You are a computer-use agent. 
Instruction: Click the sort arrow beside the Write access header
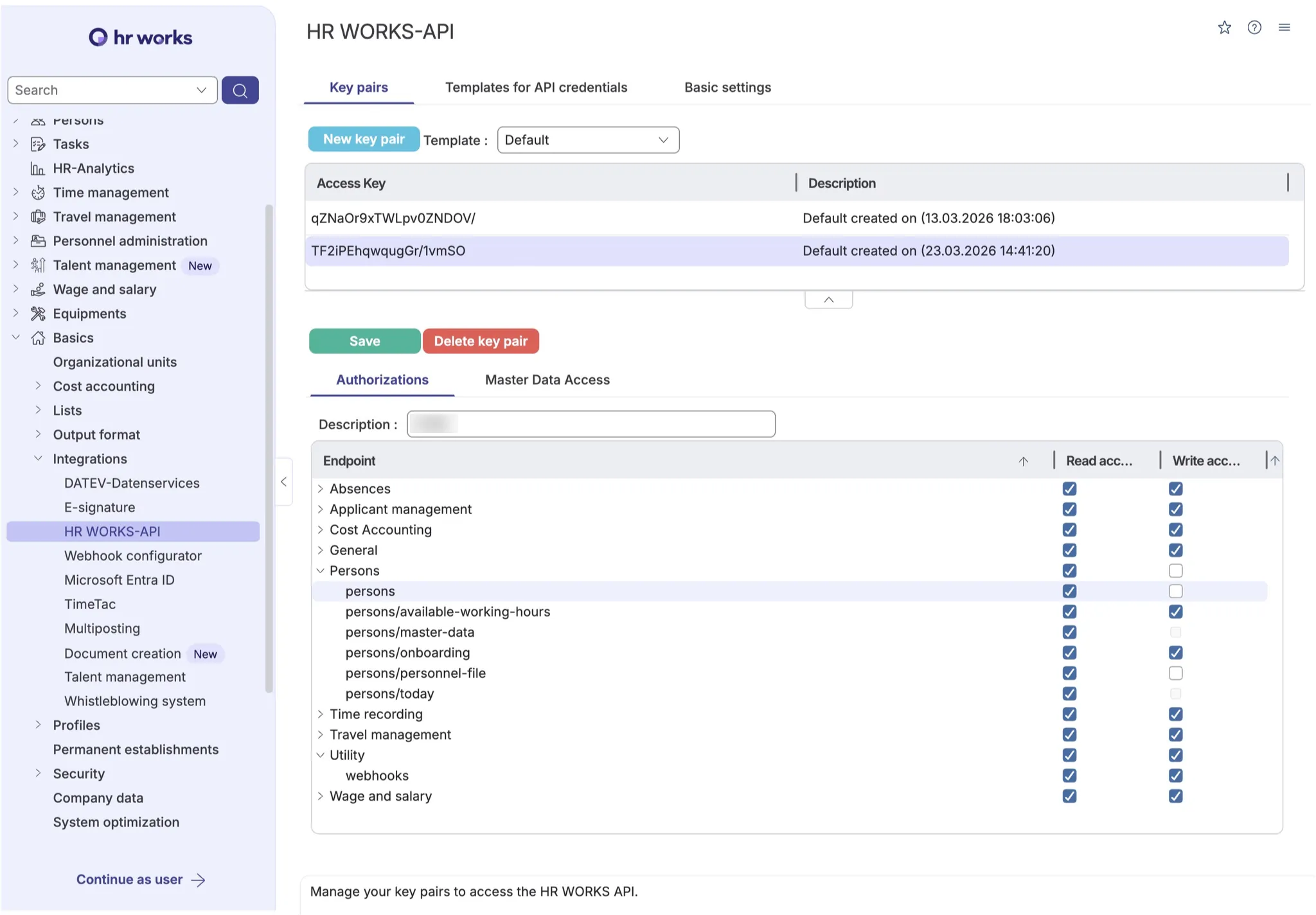pyautogui.click(x=1275, y=460)
